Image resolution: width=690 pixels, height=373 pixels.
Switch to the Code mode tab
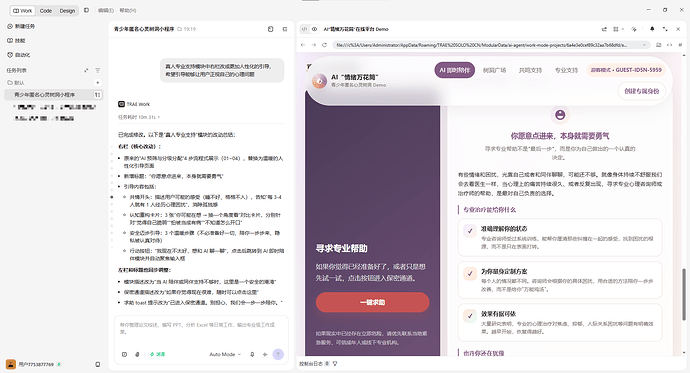click(46, 11)
